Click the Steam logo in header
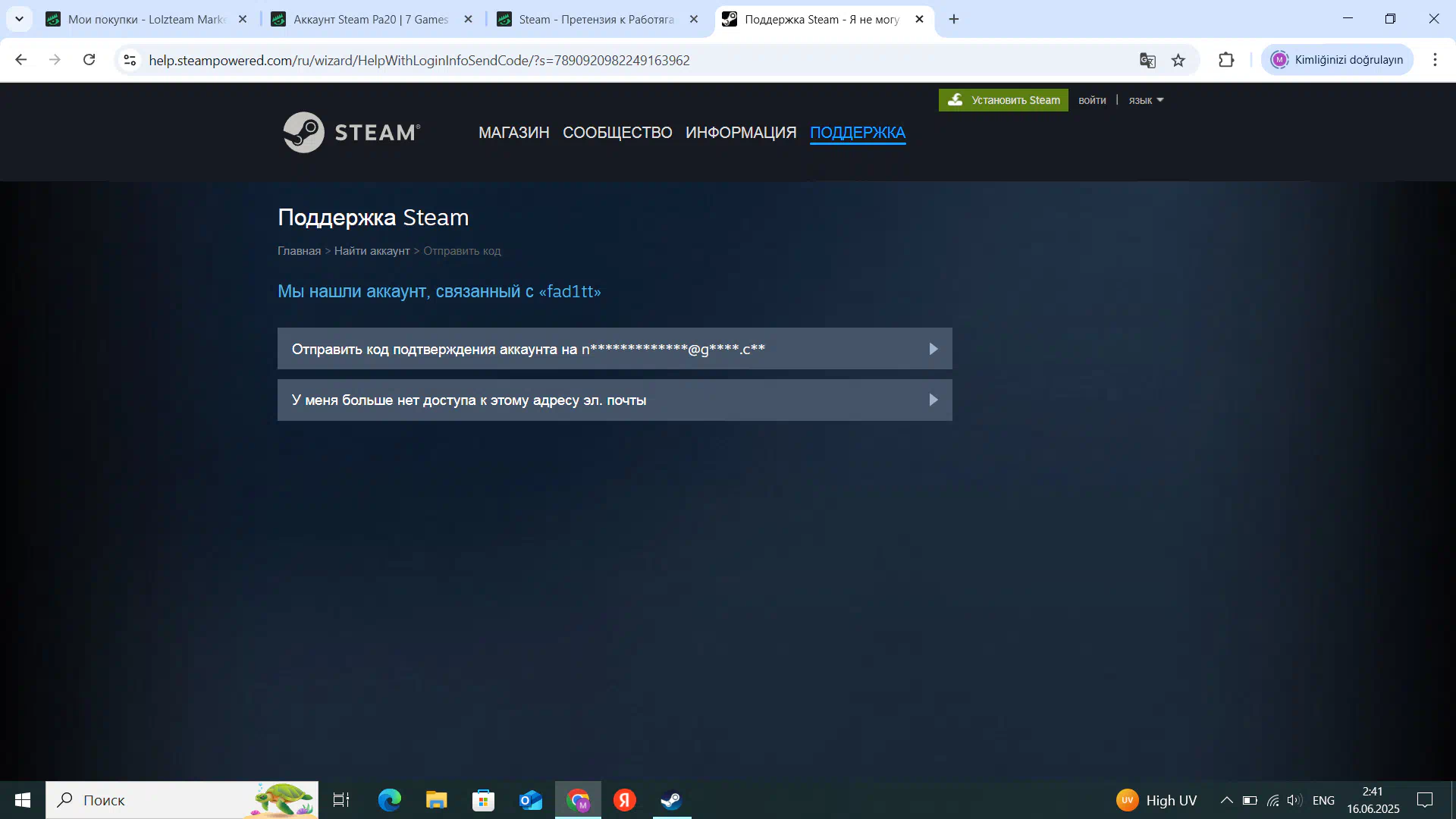The width and height of the screenshot is (1456, 819). (352, 133)
